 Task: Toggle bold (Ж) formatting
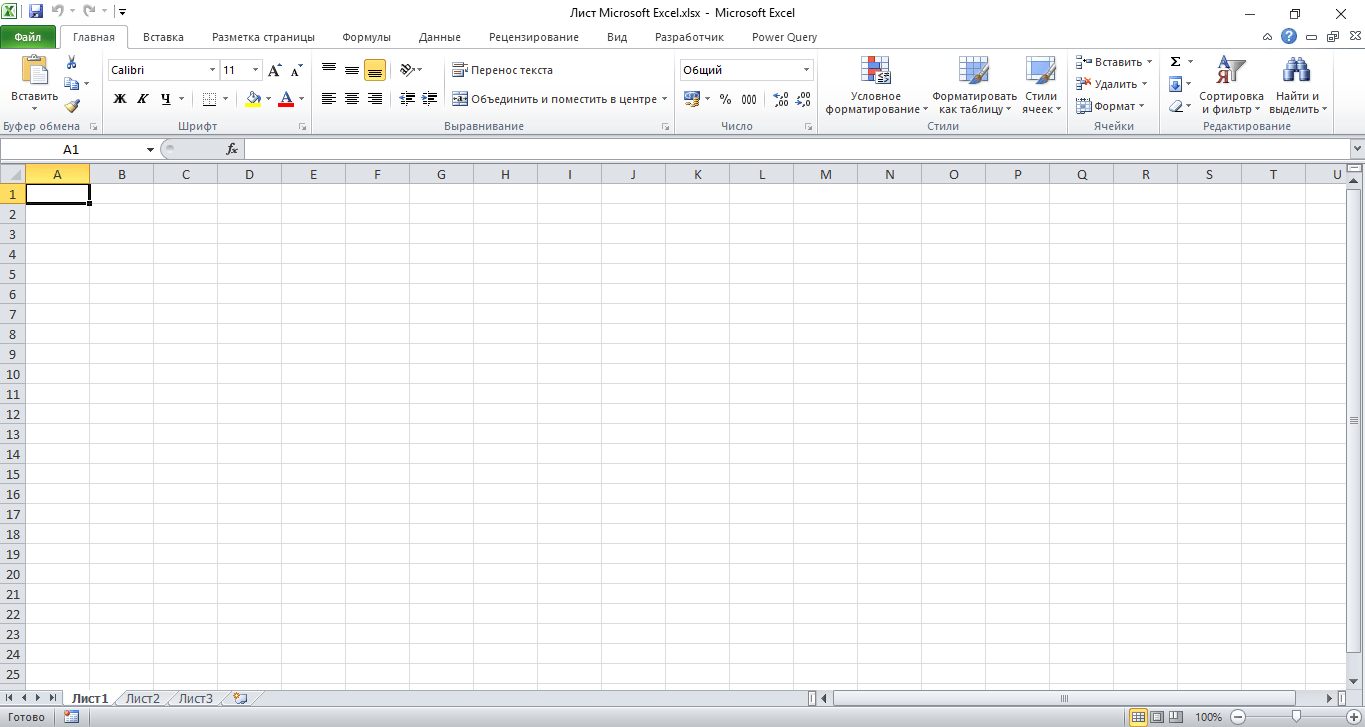(120, 99)
